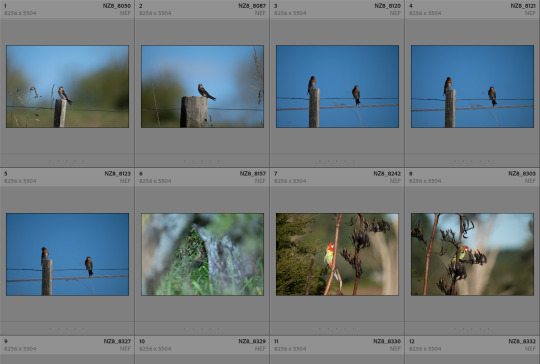Click the file name NZ8_8330

pos(387,341)
